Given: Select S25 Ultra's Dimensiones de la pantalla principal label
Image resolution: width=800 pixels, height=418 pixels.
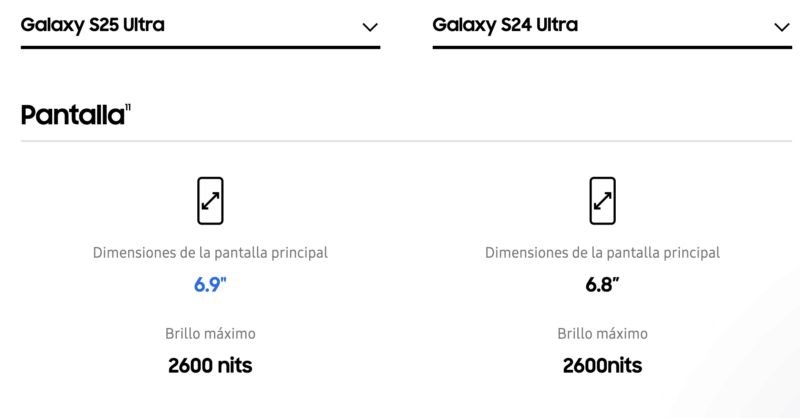Looking at the screenshot, I should coord(210,253).
